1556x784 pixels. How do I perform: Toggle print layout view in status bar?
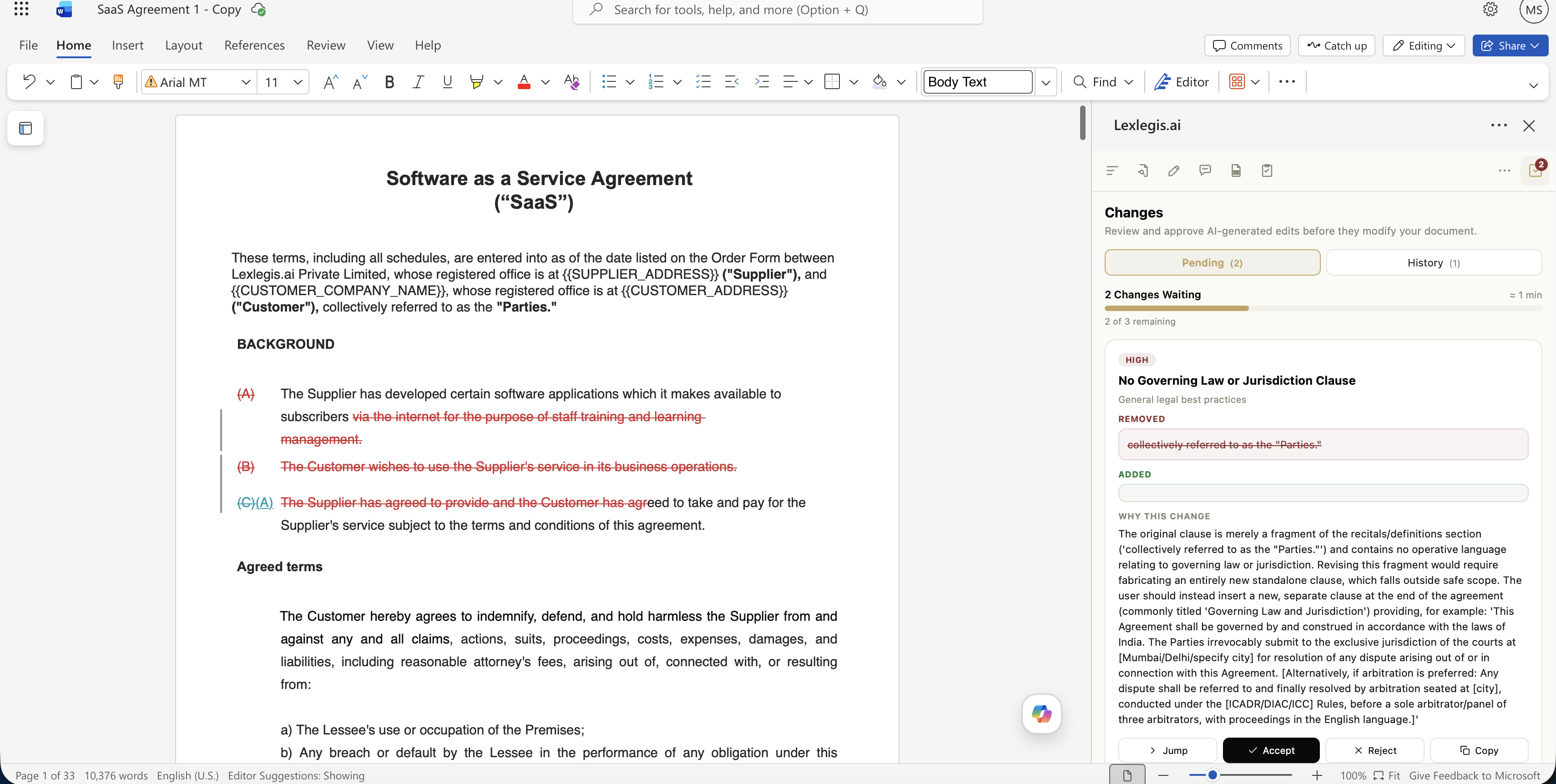click(x=1127, y=775)
